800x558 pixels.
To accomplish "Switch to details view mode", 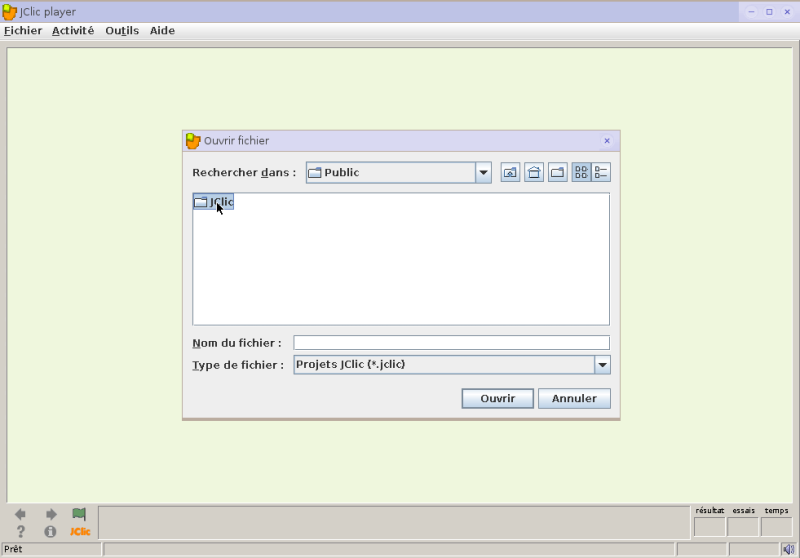I will coord(601,172).
